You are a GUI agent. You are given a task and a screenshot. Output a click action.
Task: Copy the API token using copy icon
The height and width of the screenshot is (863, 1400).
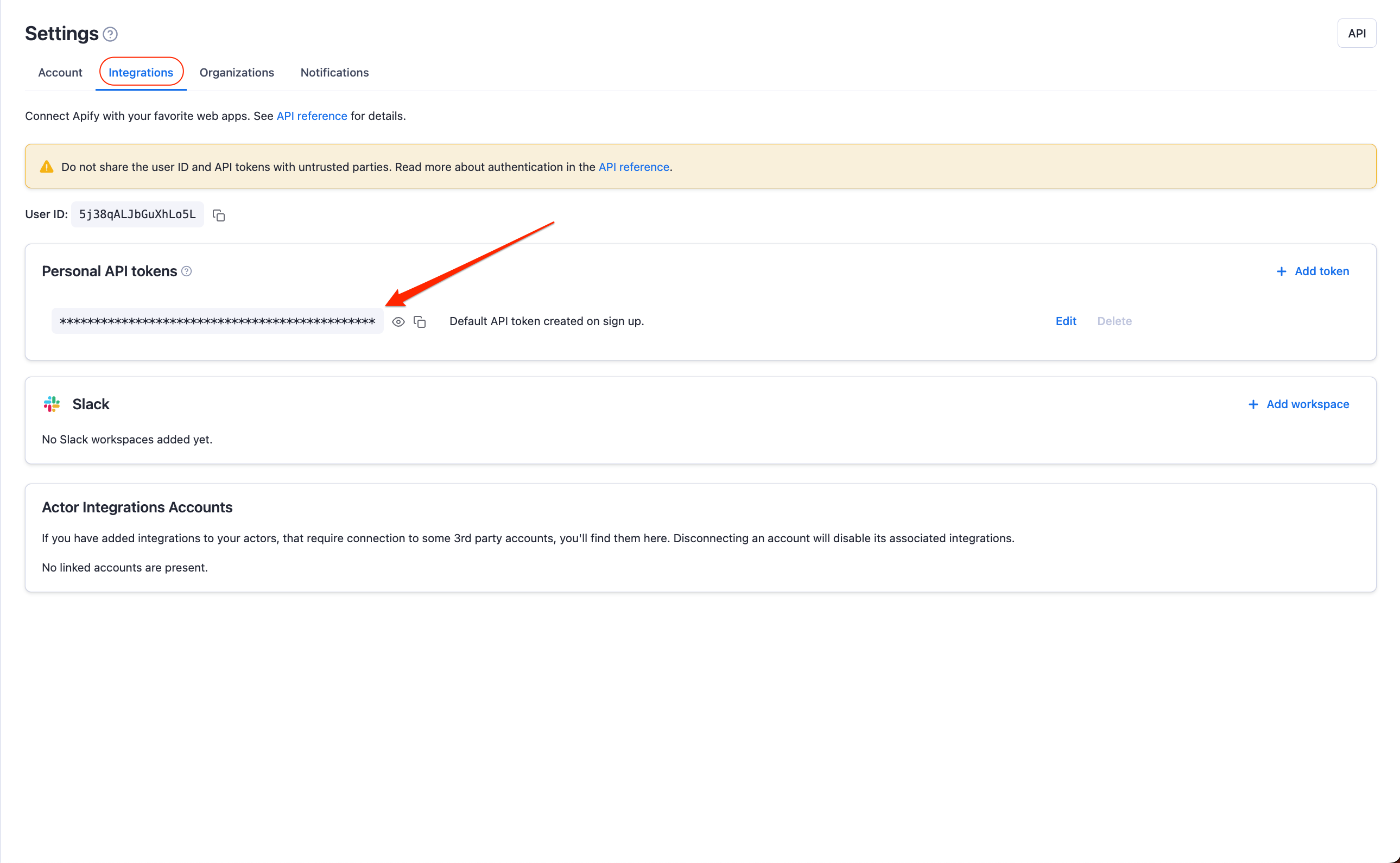(x=420, y=322)
